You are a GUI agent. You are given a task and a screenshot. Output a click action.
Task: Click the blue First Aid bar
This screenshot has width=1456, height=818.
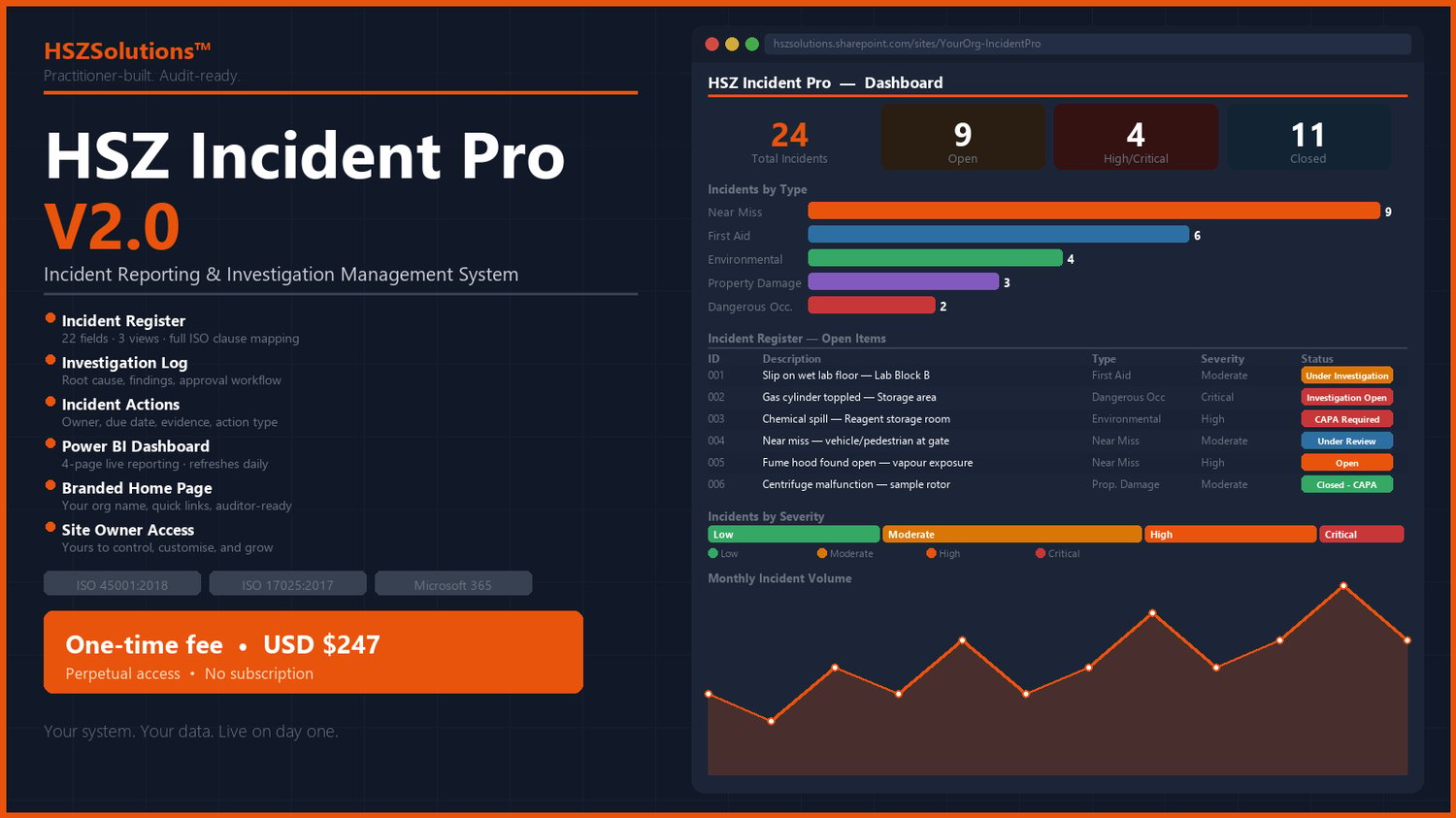coord(999,235)
